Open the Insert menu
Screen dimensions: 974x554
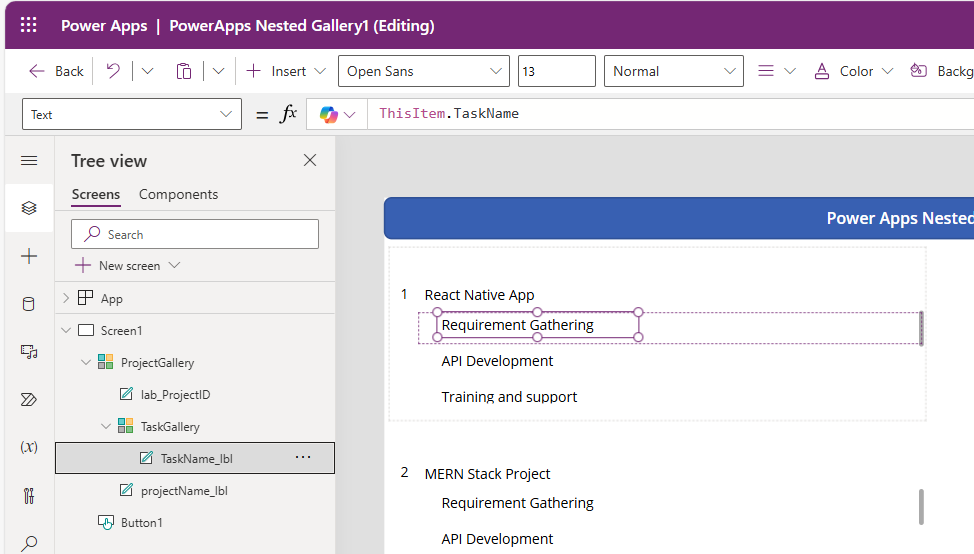(x=286, y=71)
